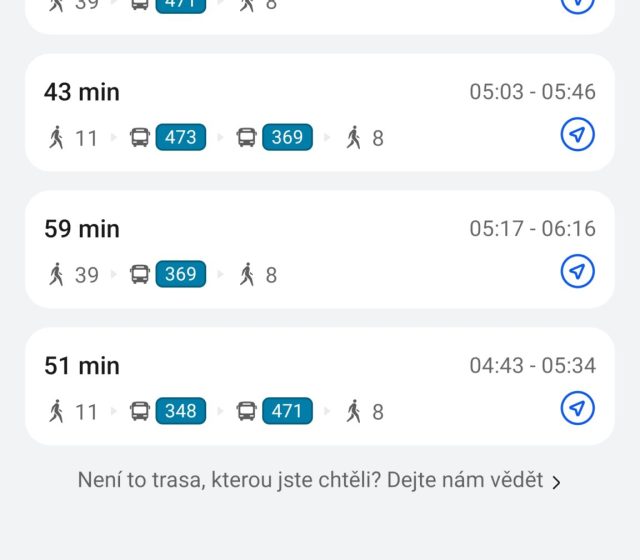Click bus line 473 badge

coord(181,137)
